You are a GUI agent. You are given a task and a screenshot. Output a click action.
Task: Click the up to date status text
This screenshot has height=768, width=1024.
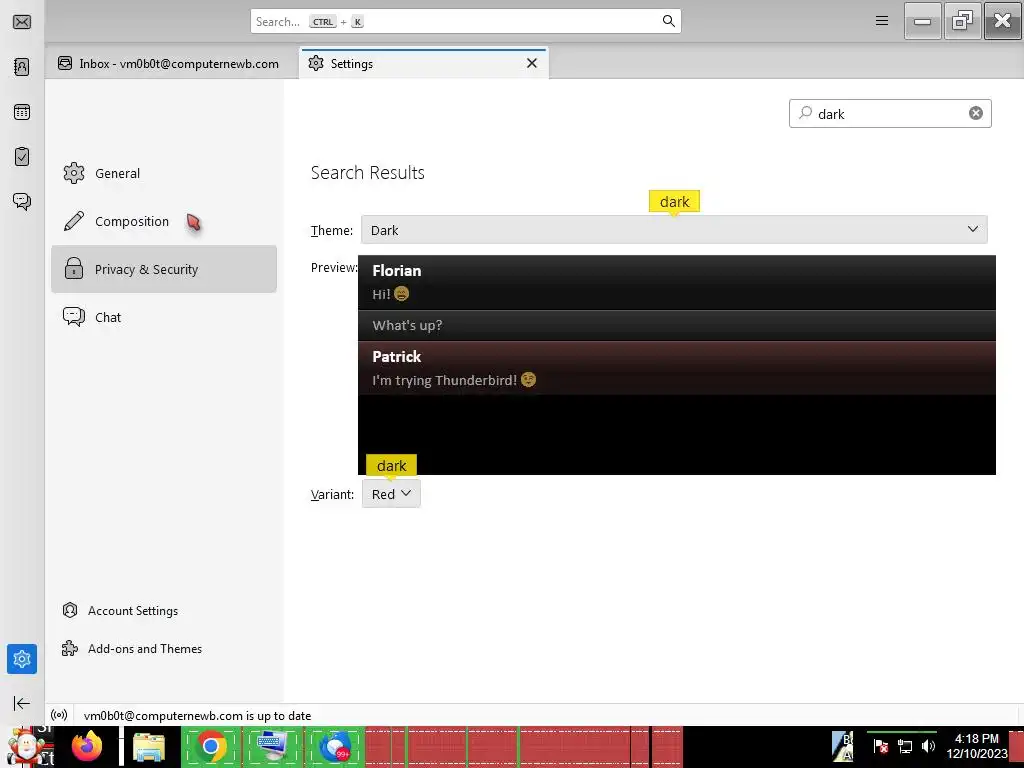click(197, 716)
